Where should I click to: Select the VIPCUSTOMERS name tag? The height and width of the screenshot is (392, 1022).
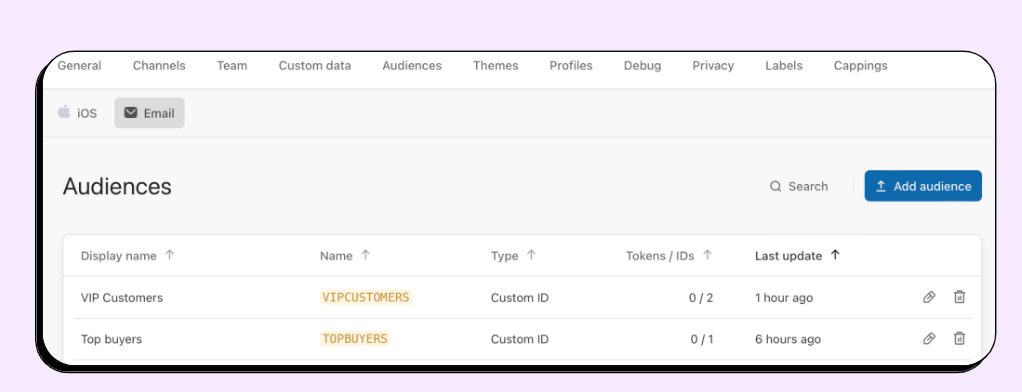(x=366, y=297)
